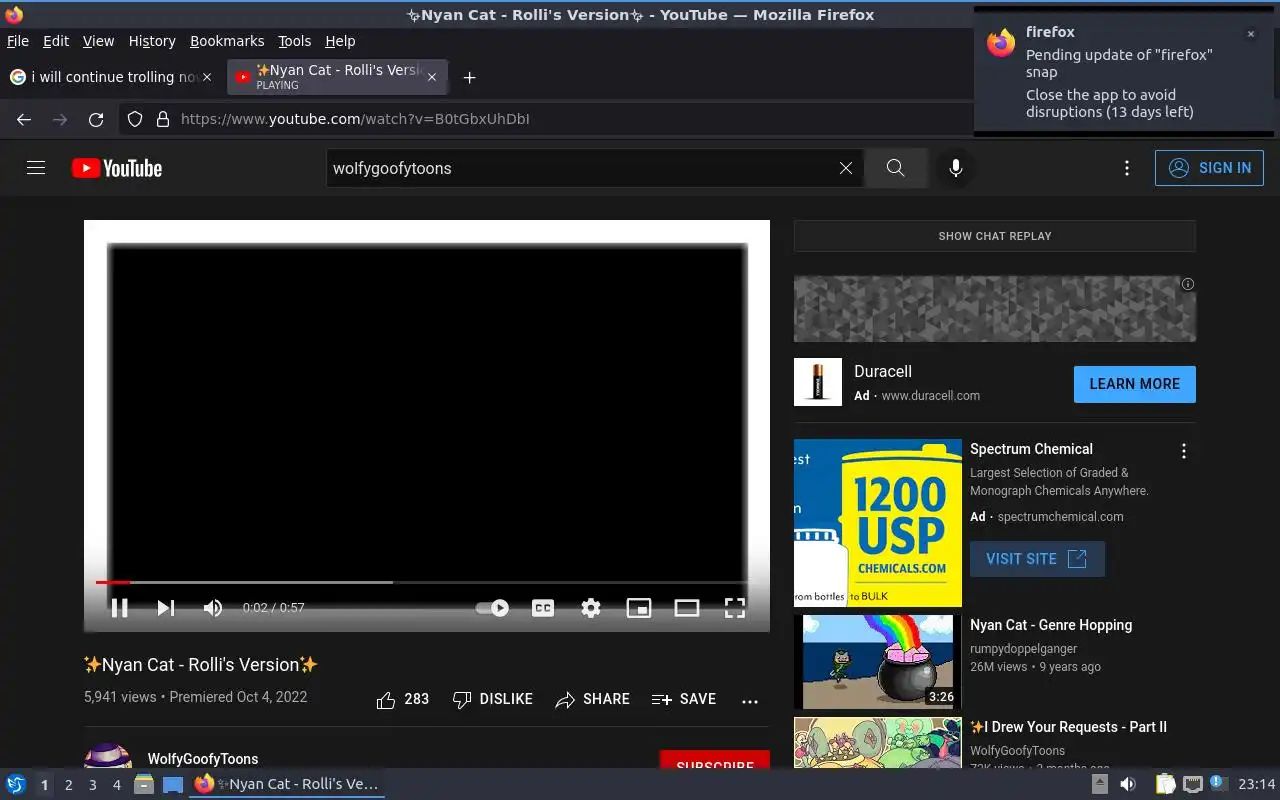Open the Bookmarks menu
This screenshot has height=800, width=1280.
click(227, 41)
